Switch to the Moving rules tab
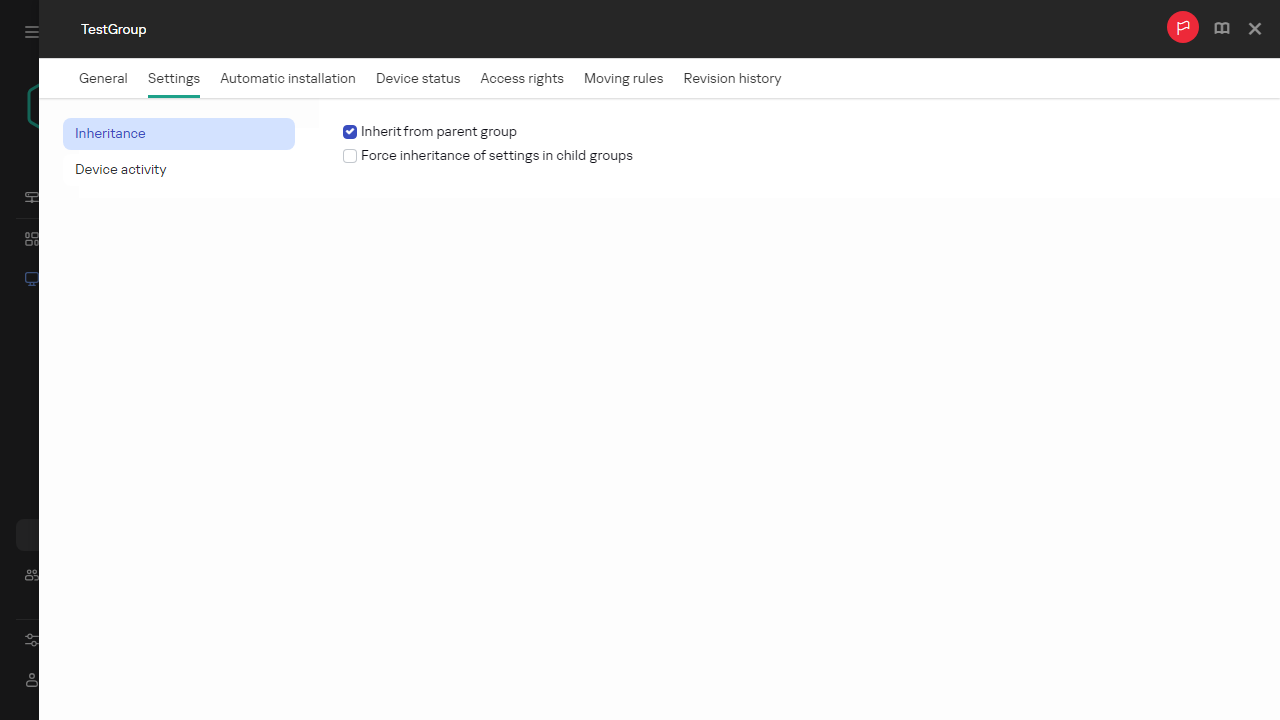The image size is (1280, 720). click(623, 78)
